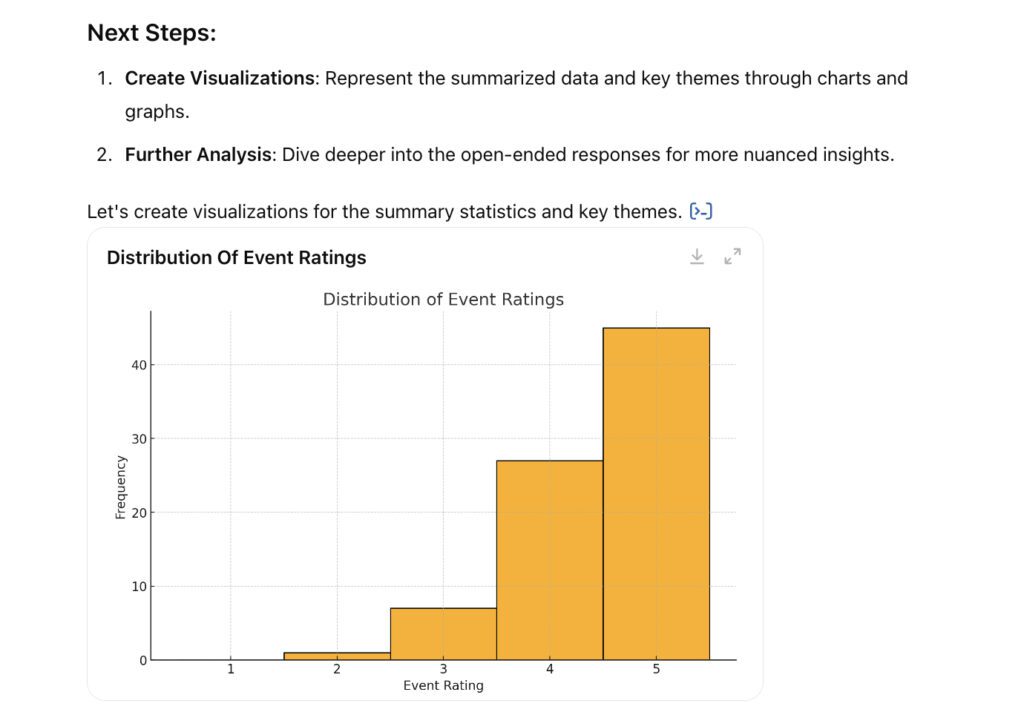Download the Distribution Of Event Ratings chart
Screen dimensions: 1024x715
(x=697, y=256)
